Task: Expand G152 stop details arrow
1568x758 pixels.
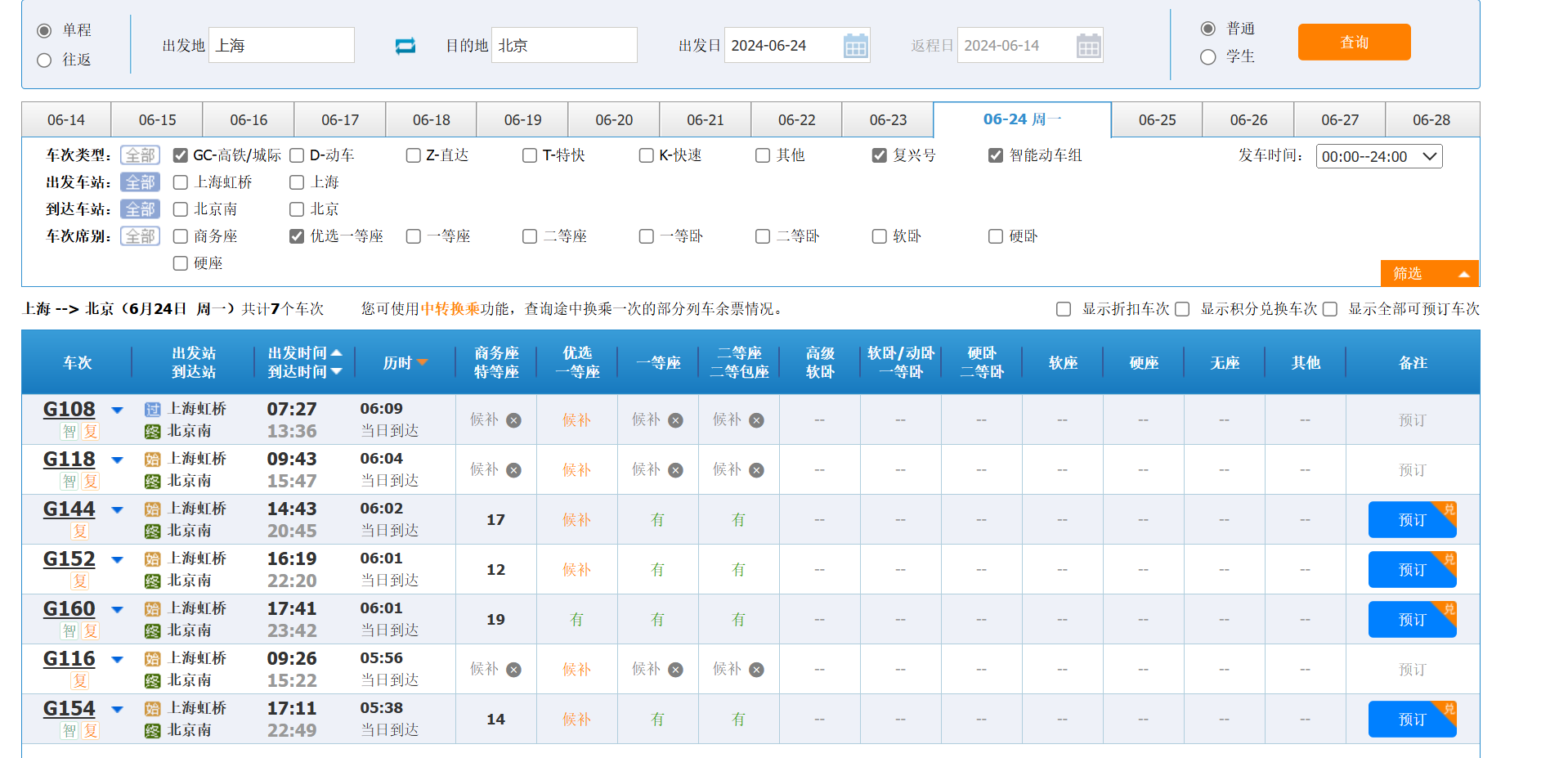Action: (x=117, y=560)
